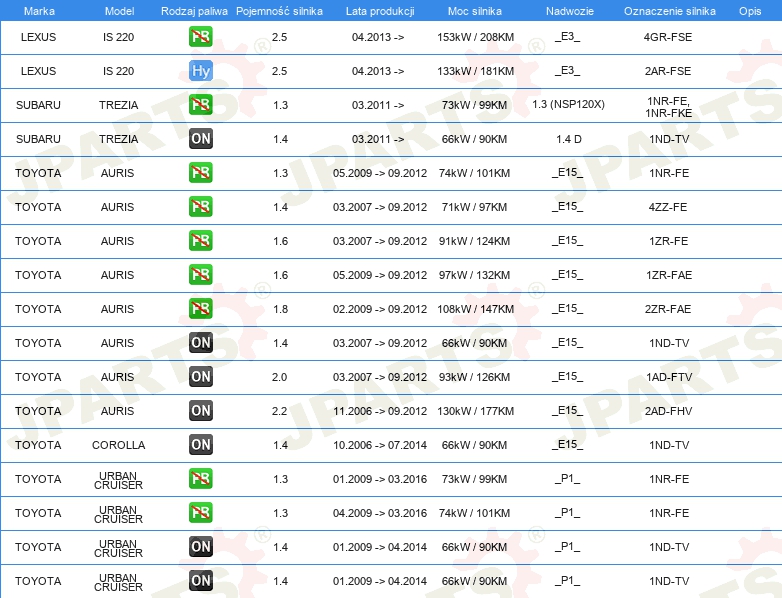Select engine code 2ZR-FAE

pos(668,309)
